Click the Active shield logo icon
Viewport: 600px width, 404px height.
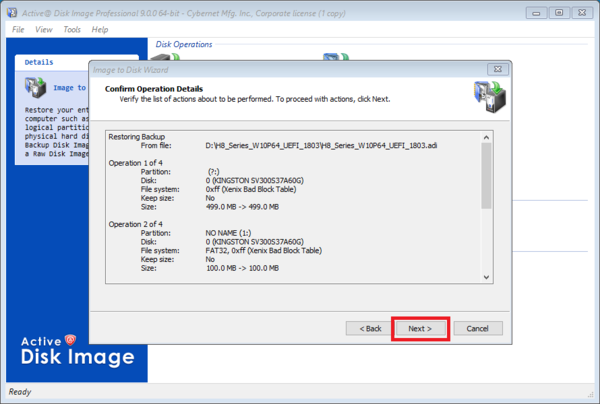pyautogui.click(x=70, y=339)
